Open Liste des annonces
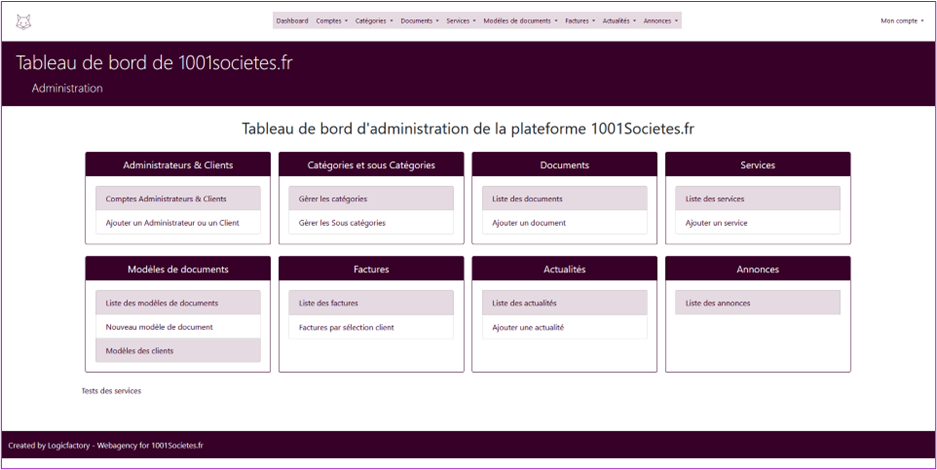The image size is (937, 470). click(x=758, y=303)
